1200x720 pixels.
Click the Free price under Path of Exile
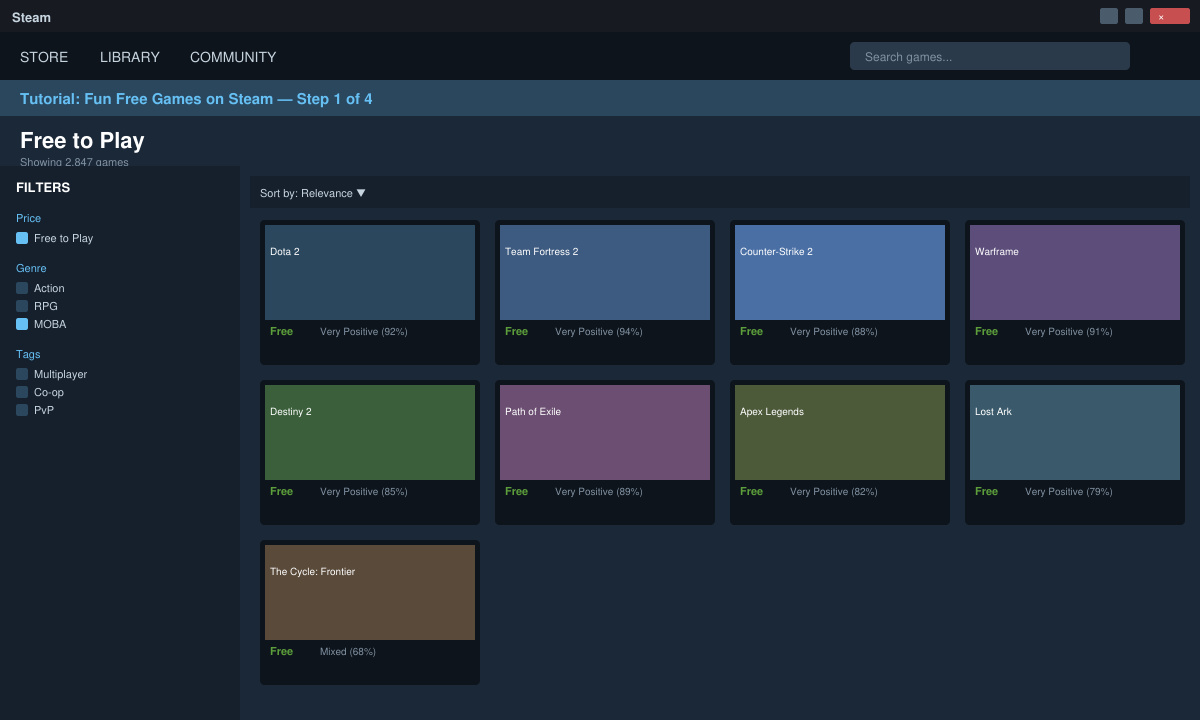516,491
